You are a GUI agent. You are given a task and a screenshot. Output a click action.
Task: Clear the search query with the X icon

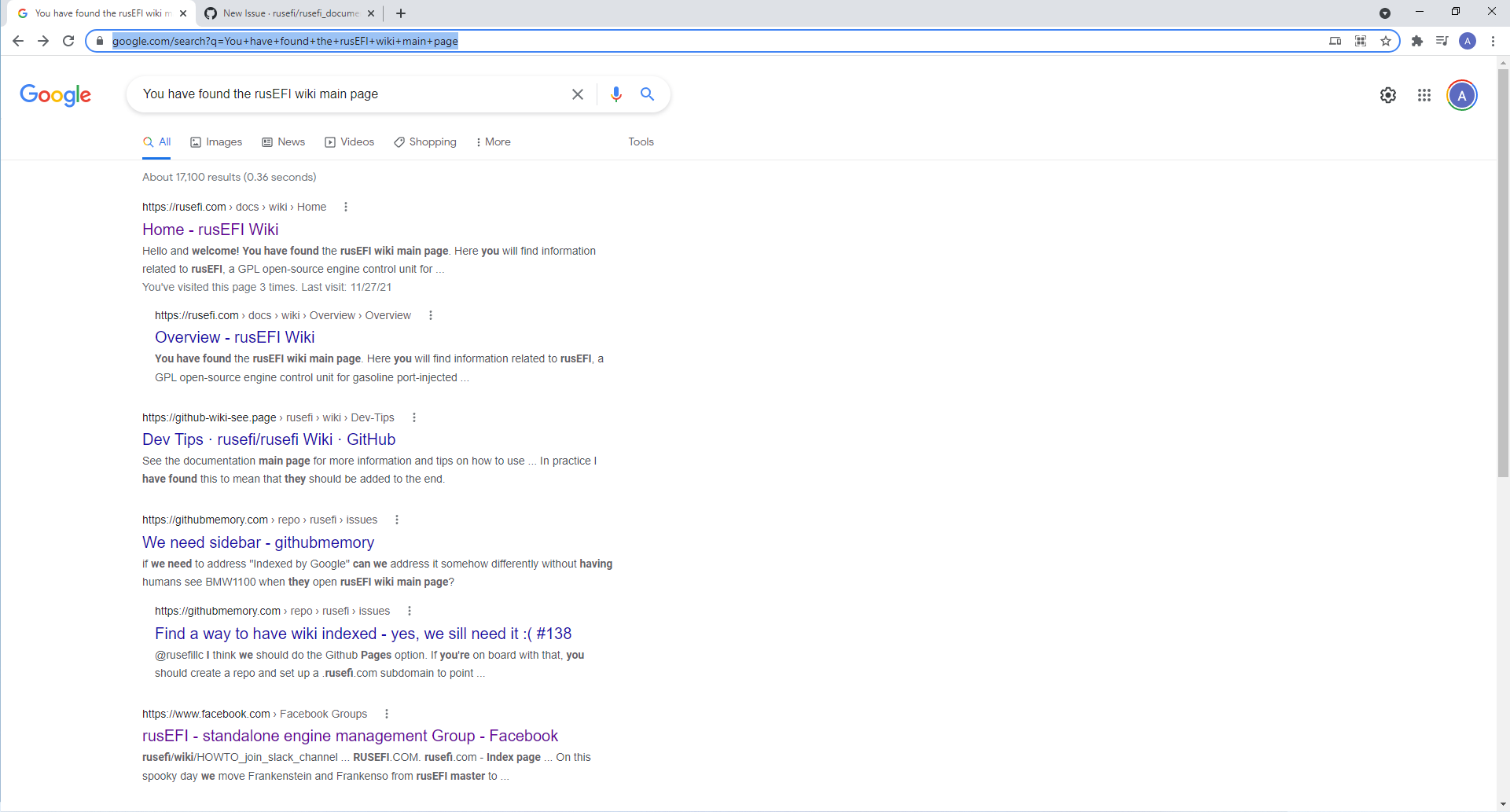pos(578,94)
